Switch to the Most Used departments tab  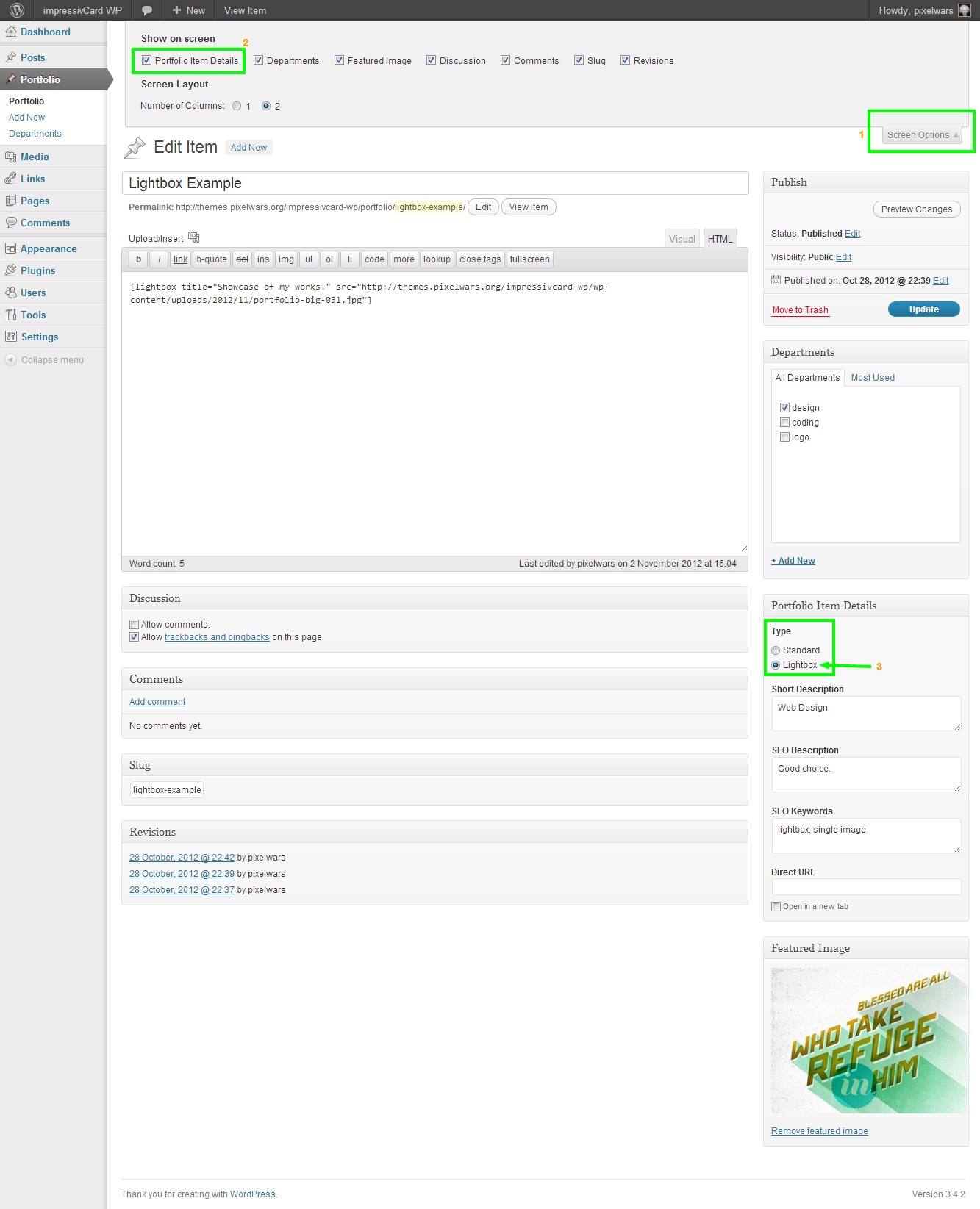[x=873, y=378]
